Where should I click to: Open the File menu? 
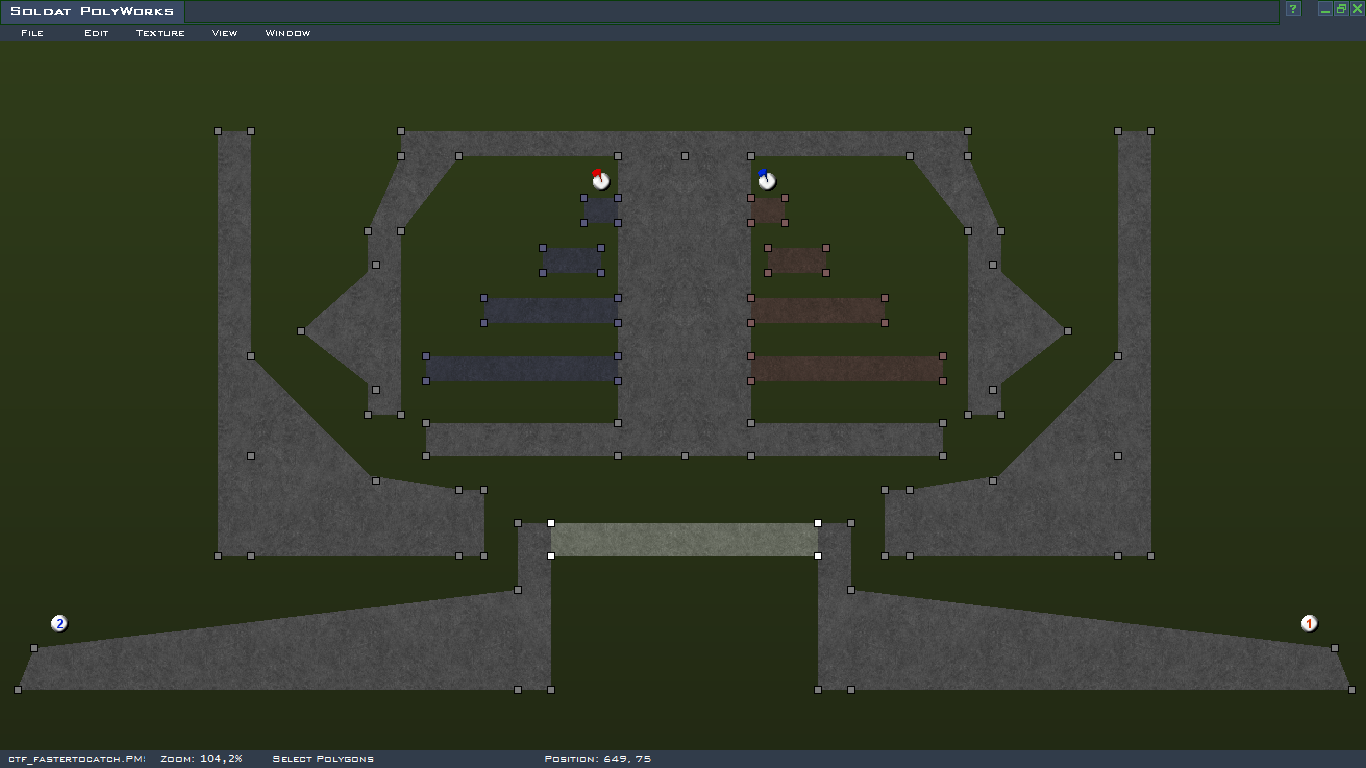coord(32,33)
